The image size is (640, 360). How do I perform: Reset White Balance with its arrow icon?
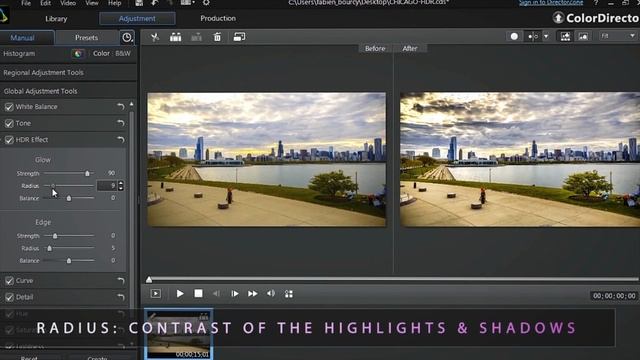click(x=121, y=107)
